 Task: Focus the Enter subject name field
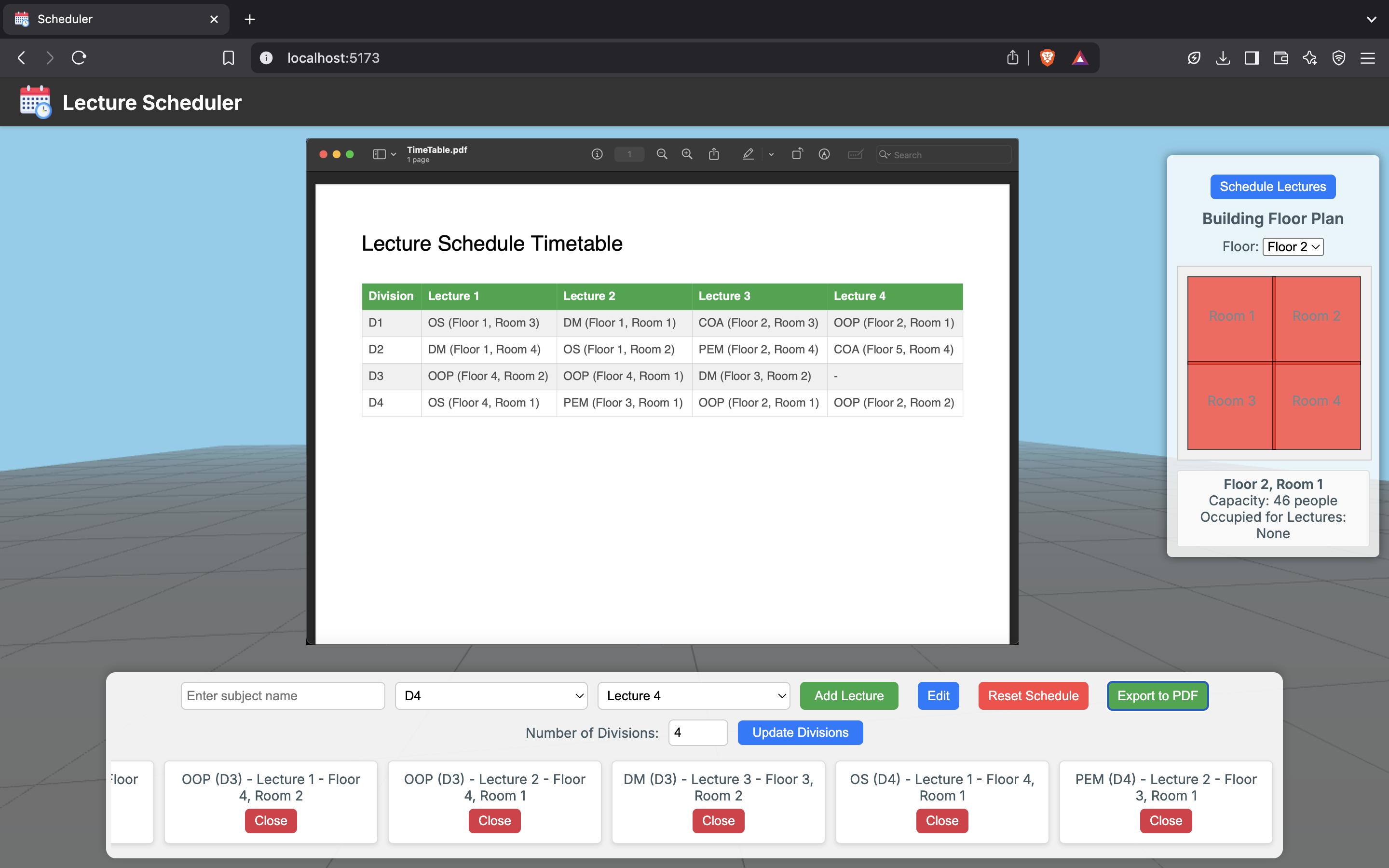pyautogui.click(x=283, y=696)
